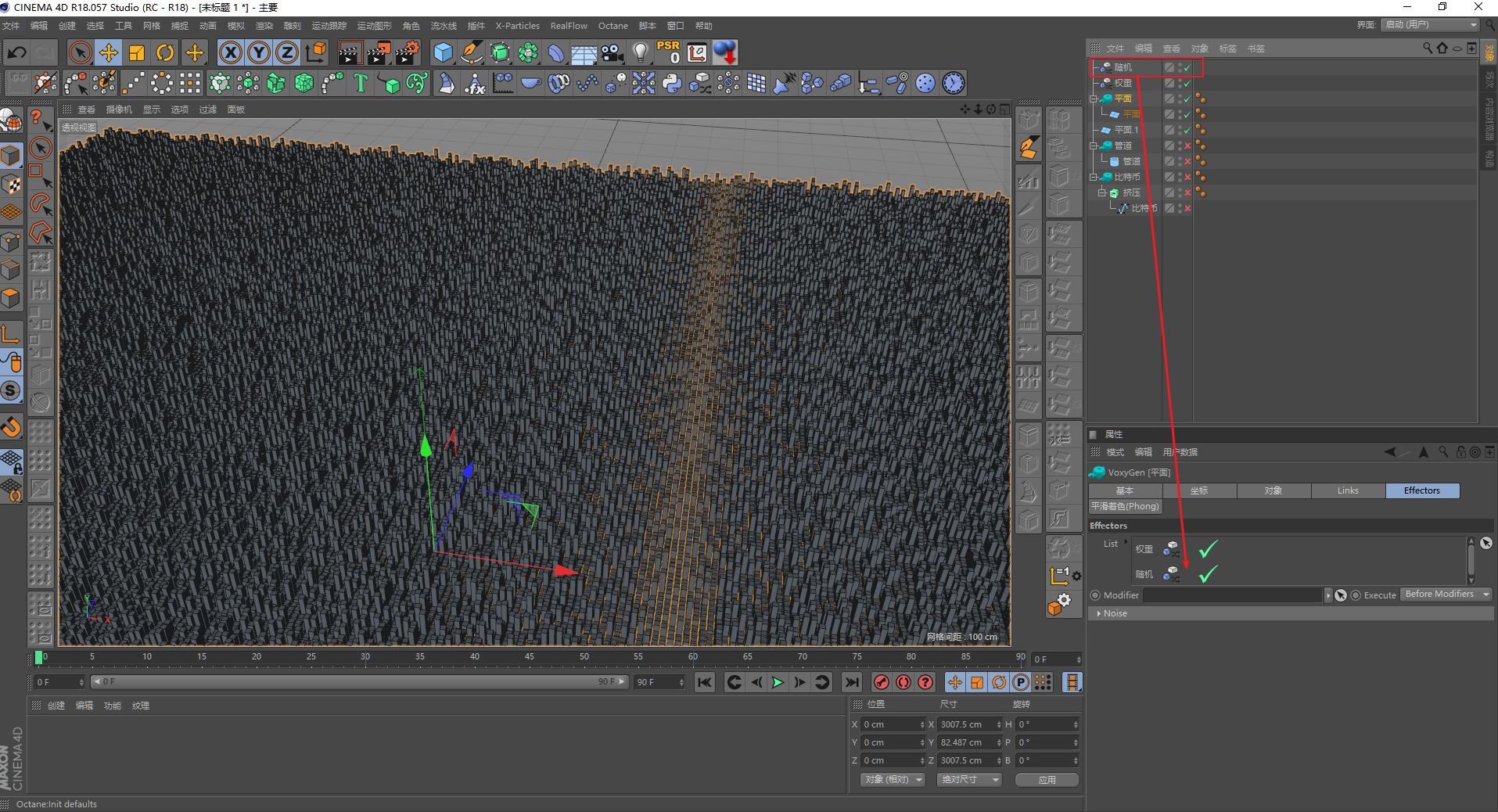Image resolution: width=1498 pixels, height=812 pixels.
Task: Open the Before Modifiers dropdown
Action: [x=1446, y=595]
